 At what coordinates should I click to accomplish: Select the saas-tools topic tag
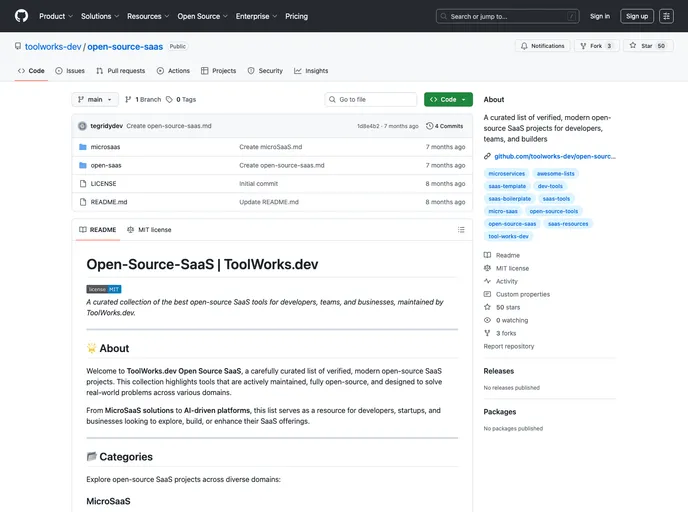[556, 199]
